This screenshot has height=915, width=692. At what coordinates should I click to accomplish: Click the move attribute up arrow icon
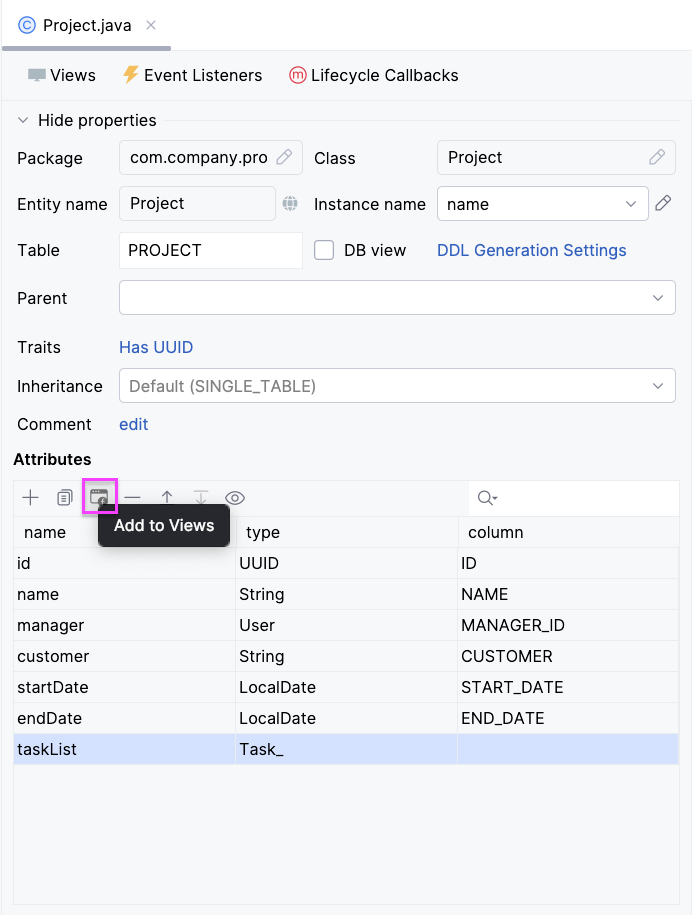167,497
